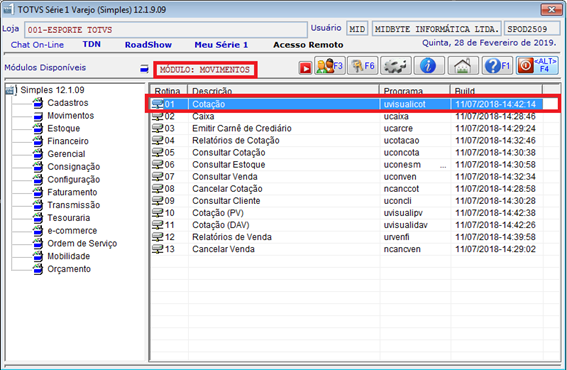Click the Tesouraria module icon
This screenshot has height=370, width=567.
click(x=38, y=218)
